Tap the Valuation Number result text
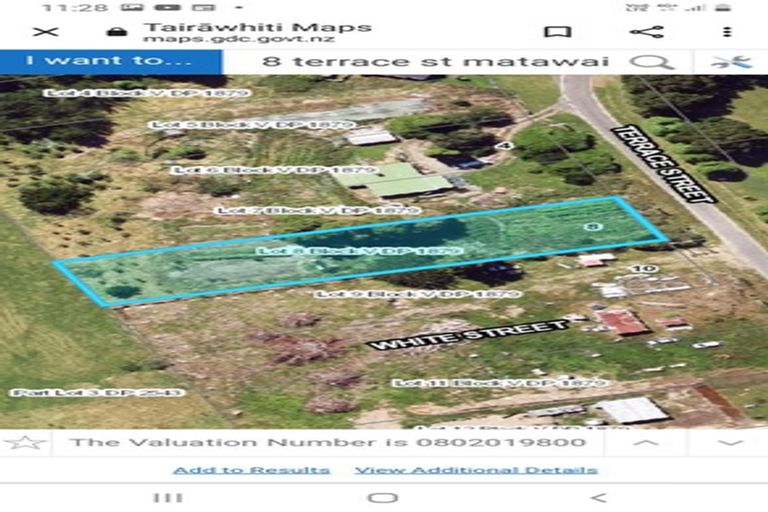The width and height of the screenshot is (768, 512). (x=328, y=442)
